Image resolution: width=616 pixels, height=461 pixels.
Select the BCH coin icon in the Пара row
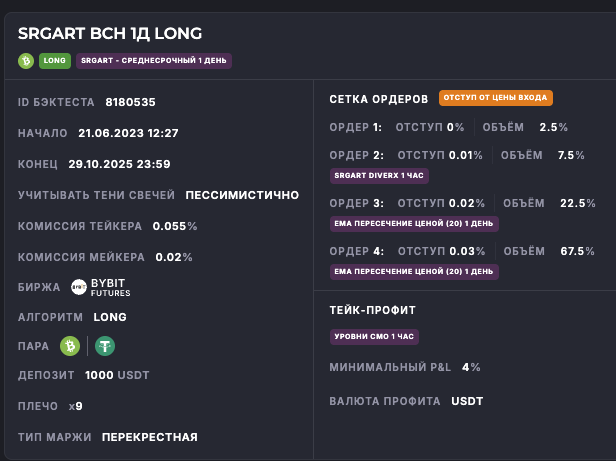[70, 346]
